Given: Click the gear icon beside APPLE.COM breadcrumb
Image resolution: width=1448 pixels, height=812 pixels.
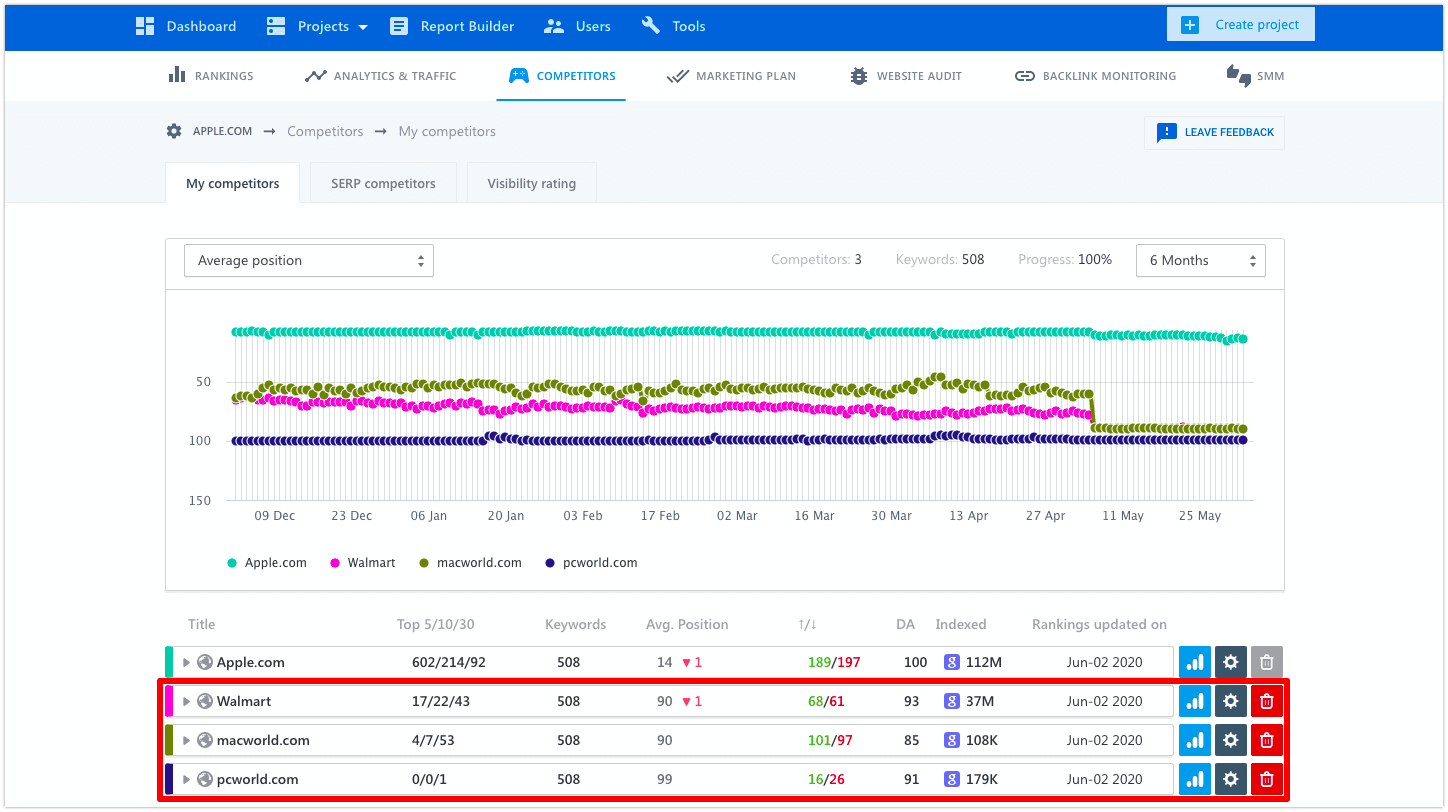Looking at the screenshot, I should click(174, 131).
